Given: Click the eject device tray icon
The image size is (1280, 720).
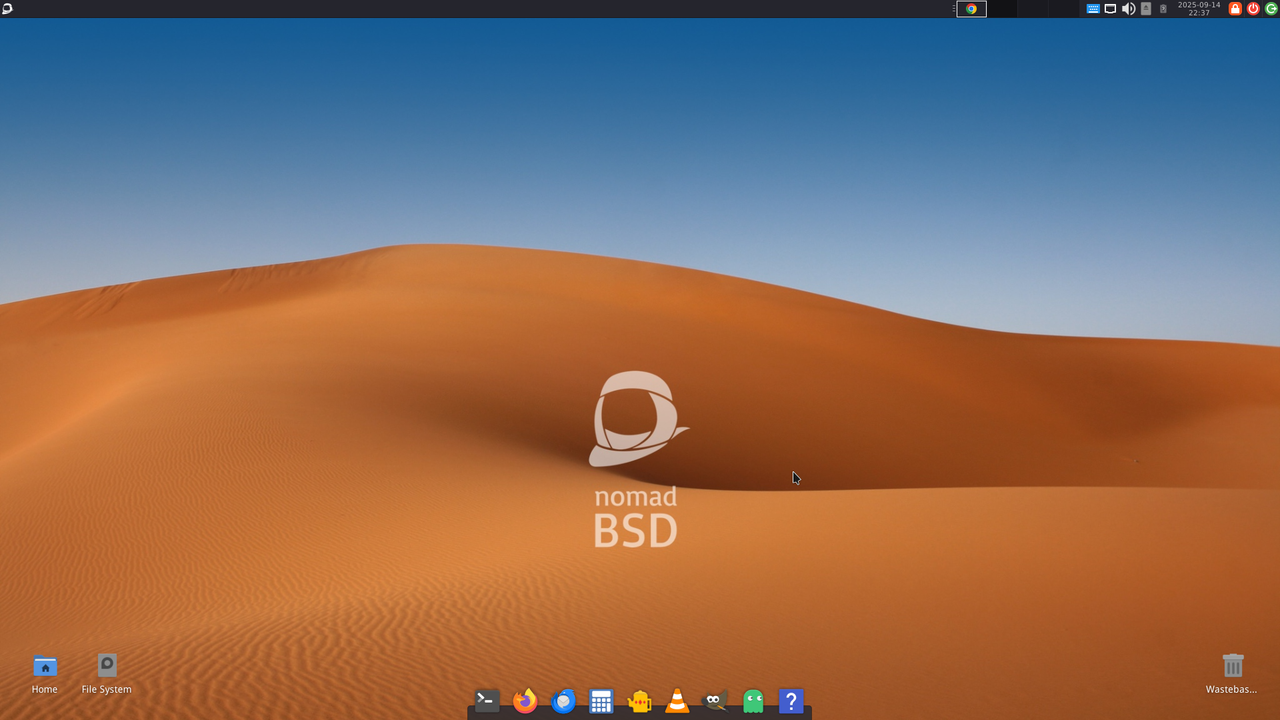Looking at the screenshot, I should pyautogui.click(x=1146, y=9).
